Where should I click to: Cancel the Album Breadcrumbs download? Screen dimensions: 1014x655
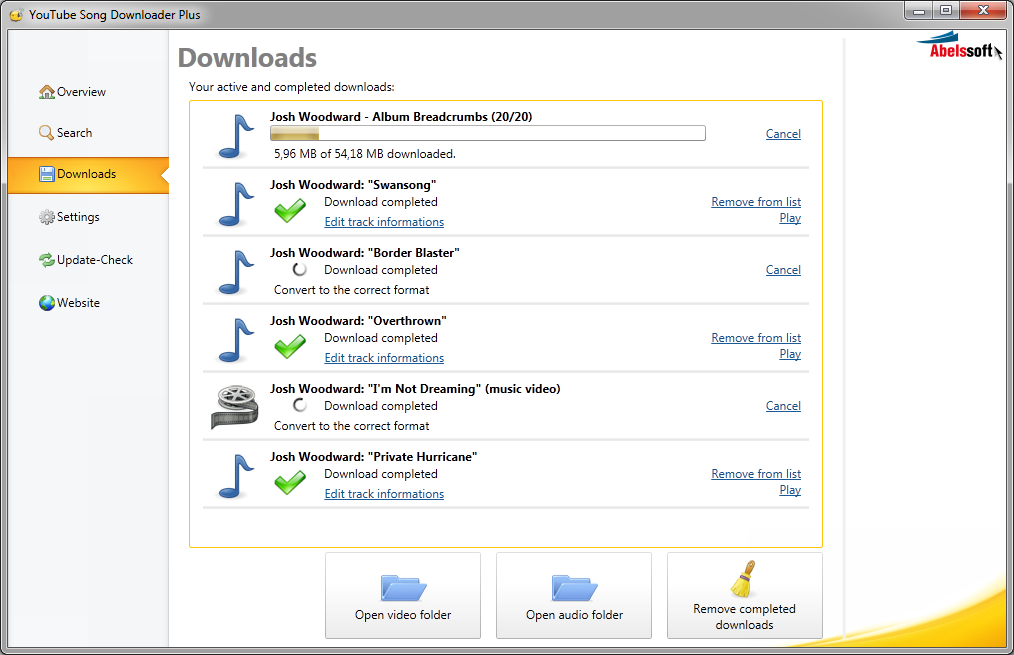pyautogui.click(x=783, y=134)
